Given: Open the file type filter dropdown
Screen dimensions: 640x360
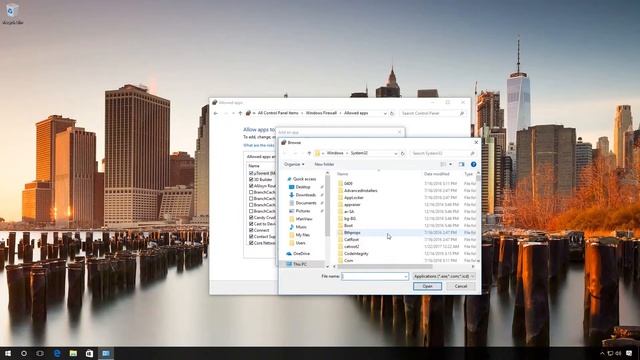Looking at the screenshot, I should point(444,276).
